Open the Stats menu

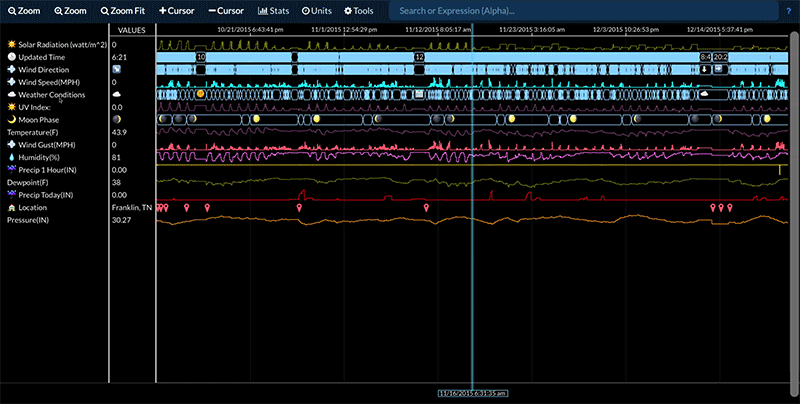274,10
